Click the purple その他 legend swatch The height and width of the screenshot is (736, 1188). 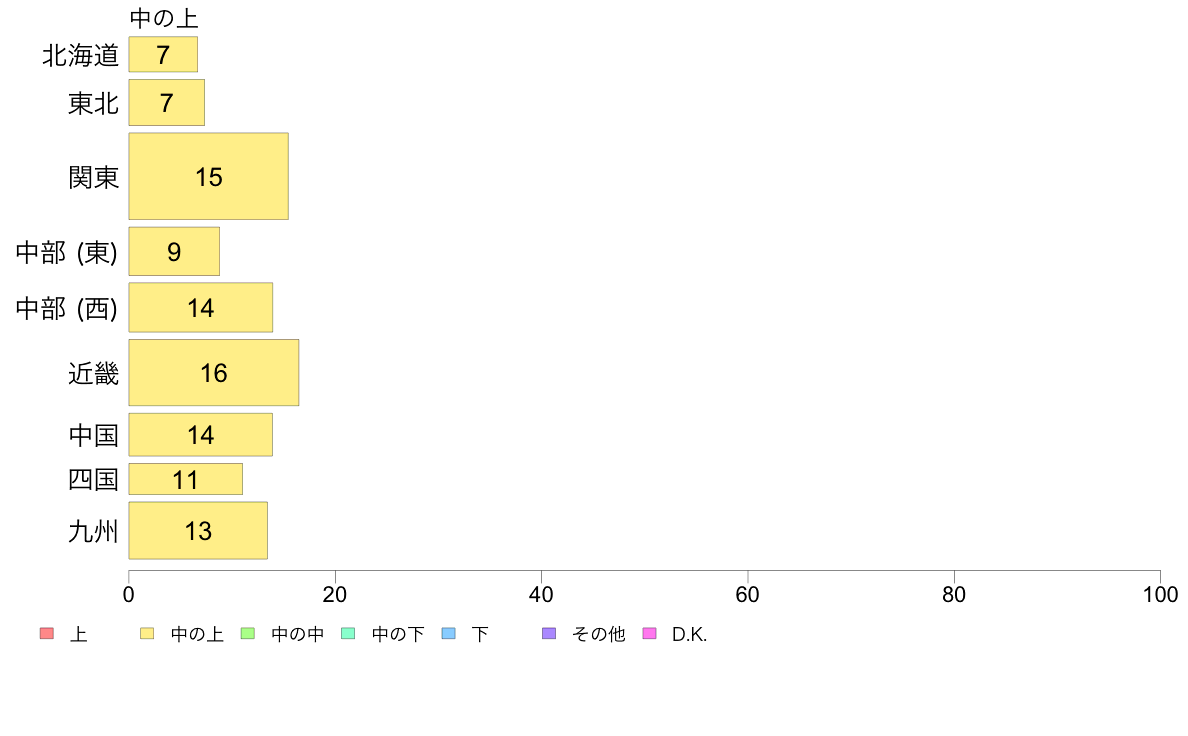click(549, 634)
